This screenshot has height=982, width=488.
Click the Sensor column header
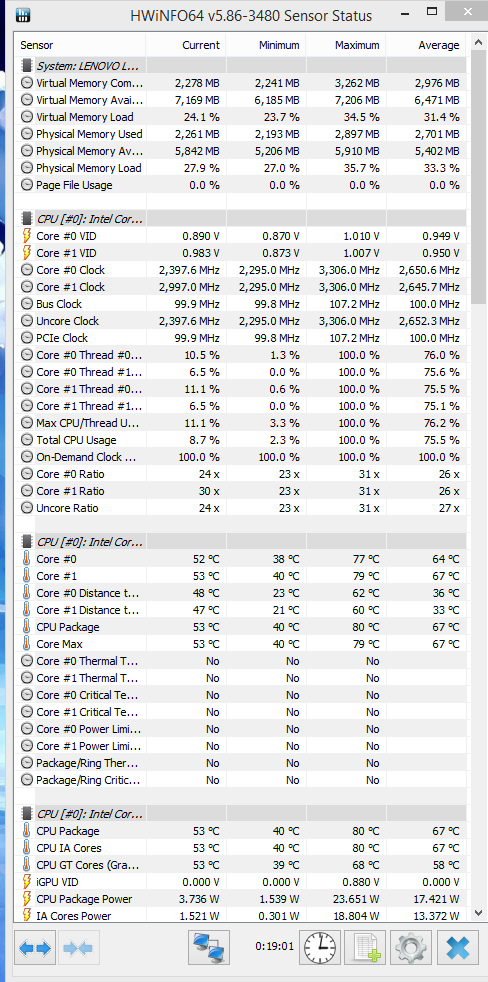click(80, 45)
